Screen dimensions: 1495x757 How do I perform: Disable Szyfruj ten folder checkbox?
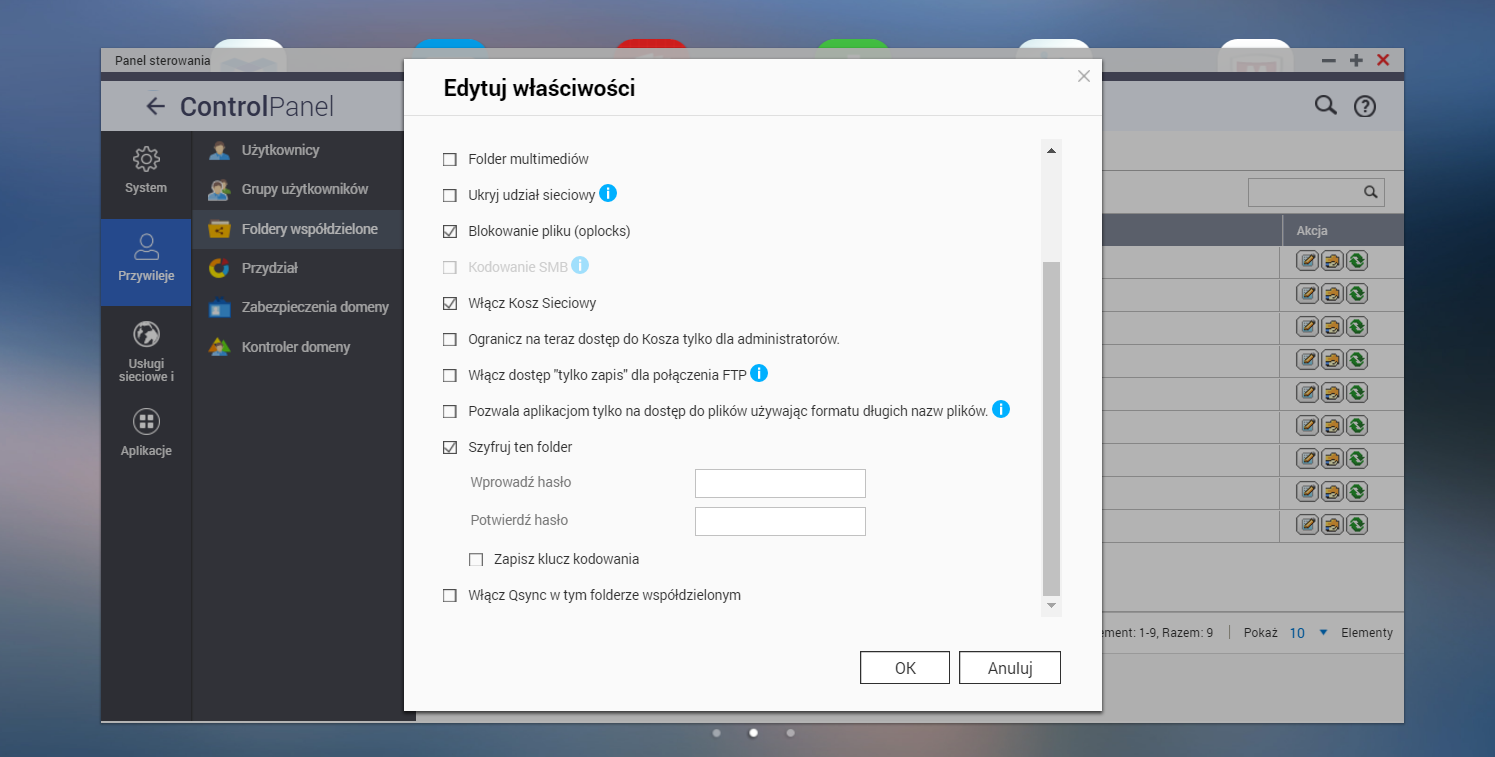[x=450, y=447]
